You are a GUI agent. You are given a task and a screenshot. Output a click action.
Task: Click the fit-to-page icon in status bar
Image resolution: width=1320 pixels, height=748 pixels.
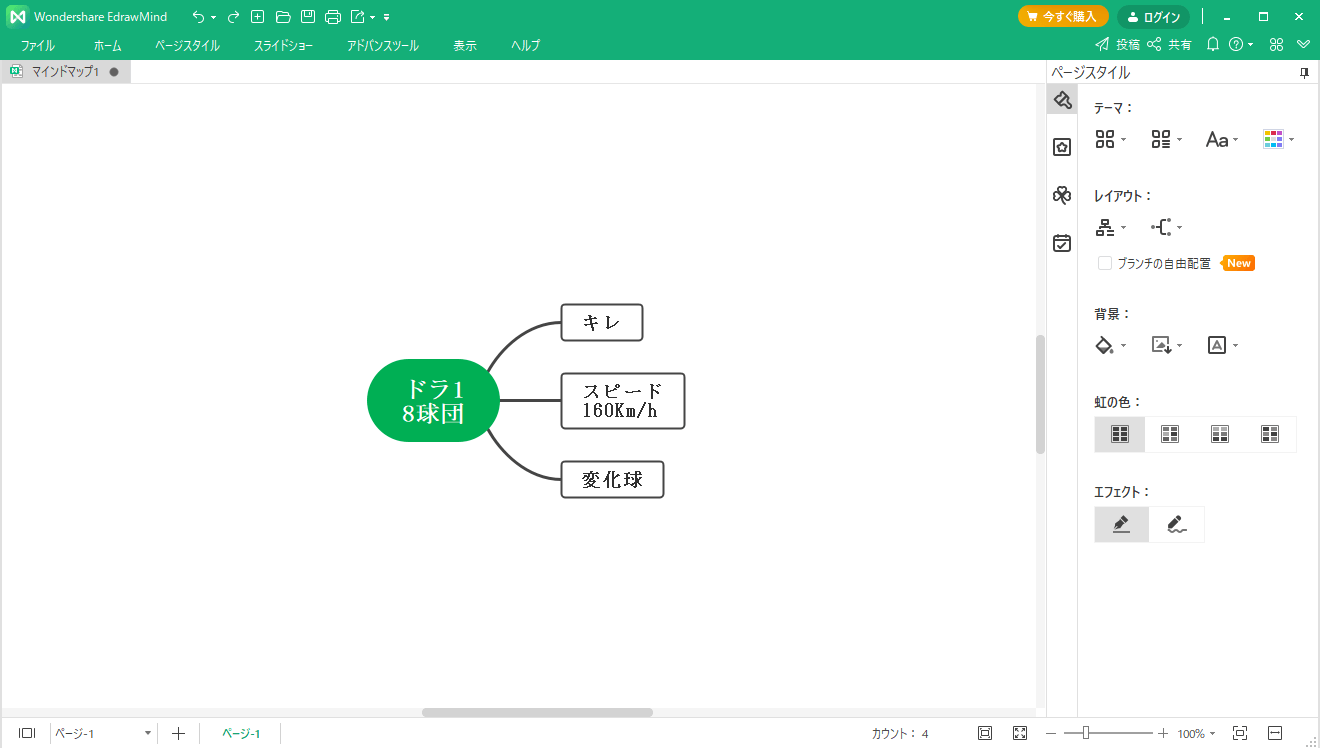[x=985, y=733]
